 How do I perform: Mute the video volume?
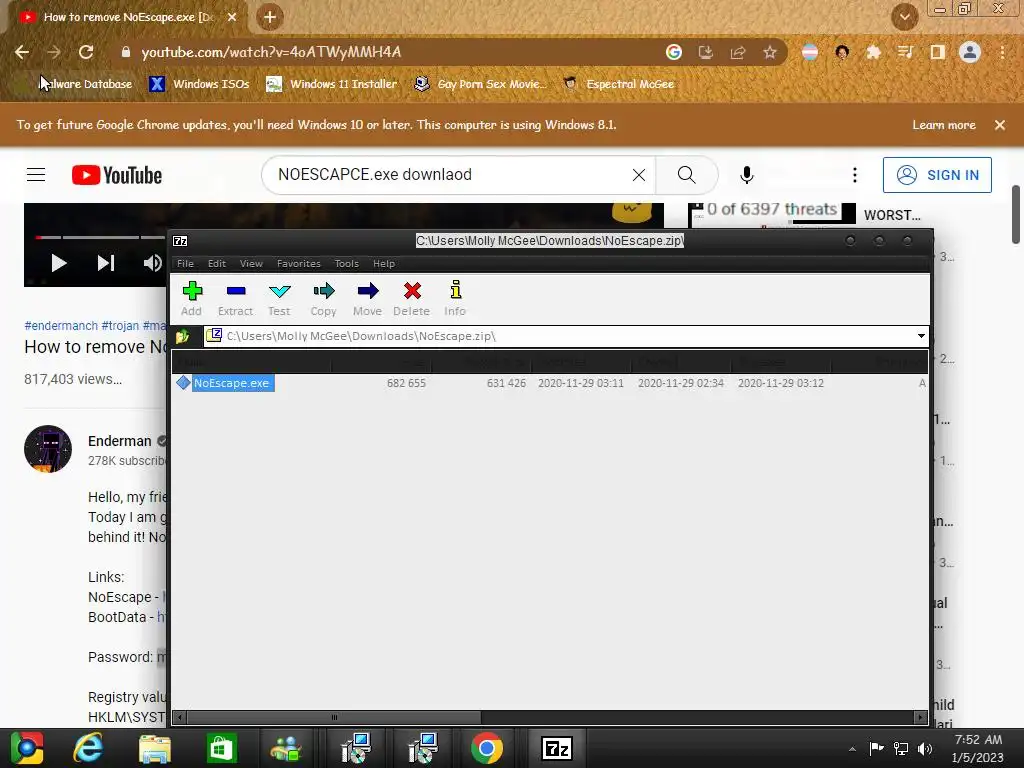point(153,263)
